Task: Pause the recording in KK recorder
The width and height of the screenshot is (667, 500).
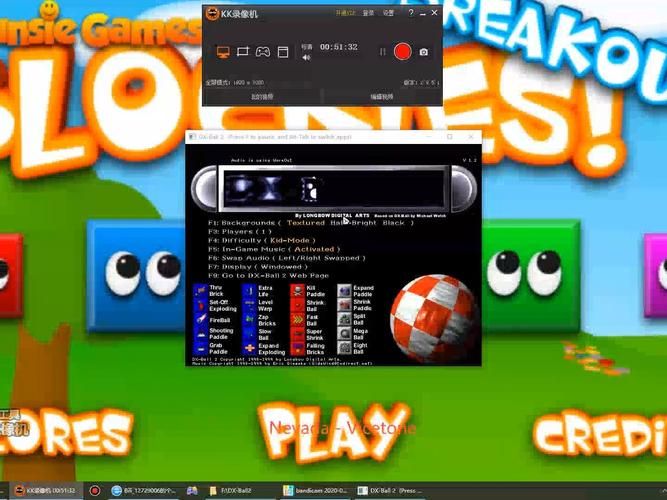Action: [x=382, y=52]
